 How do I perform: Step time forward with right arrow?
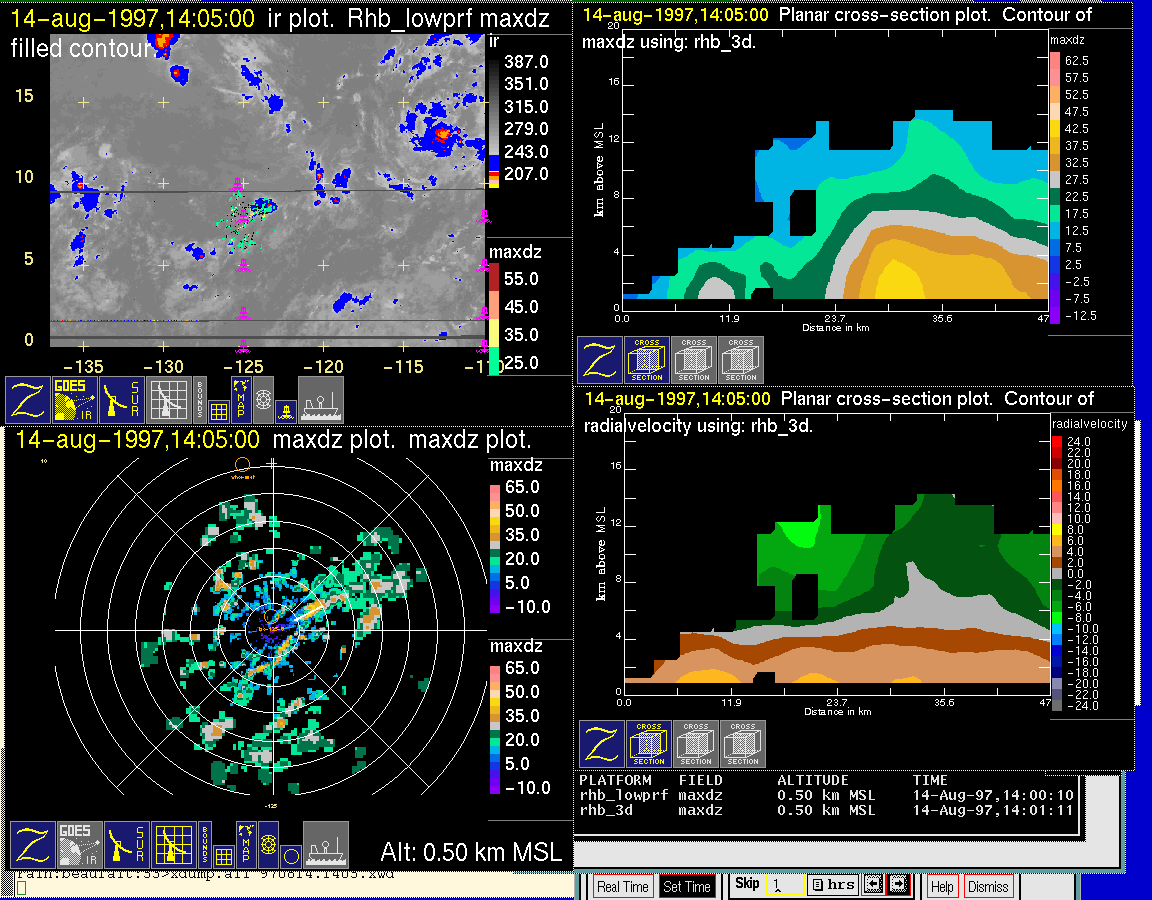[898, 885]
